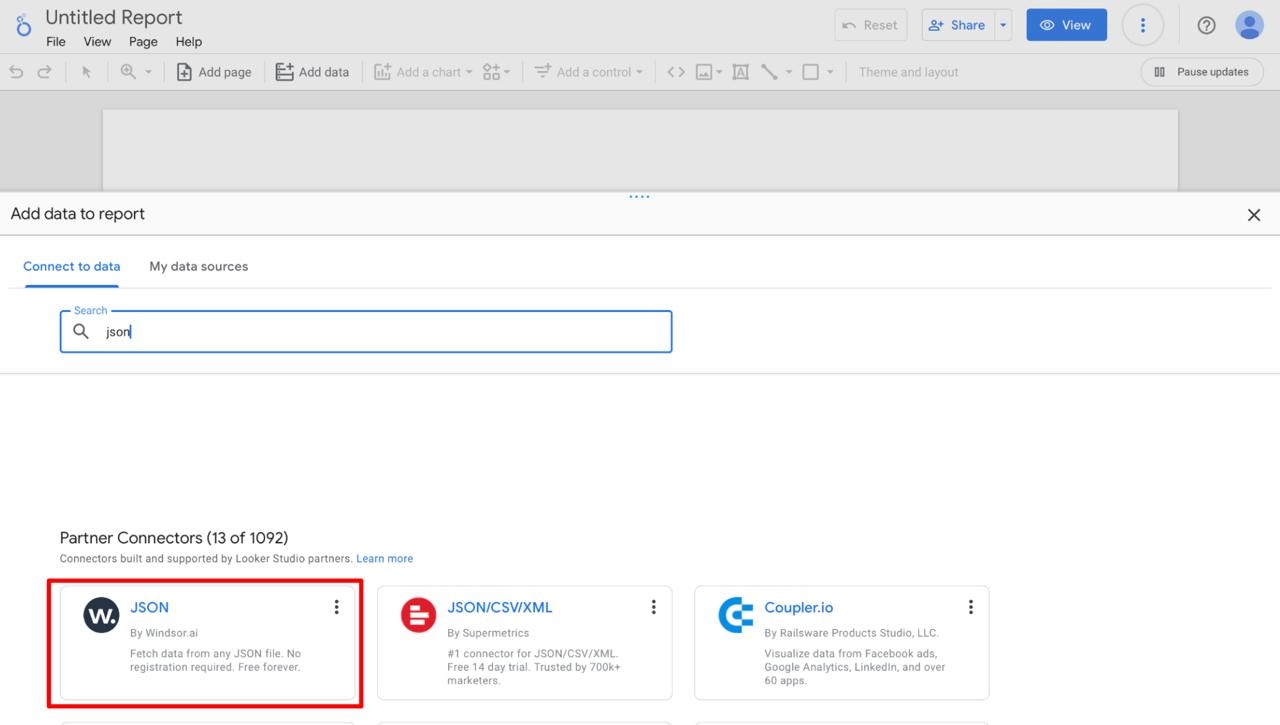Open the line type dropdown arrow

[789, 72]
